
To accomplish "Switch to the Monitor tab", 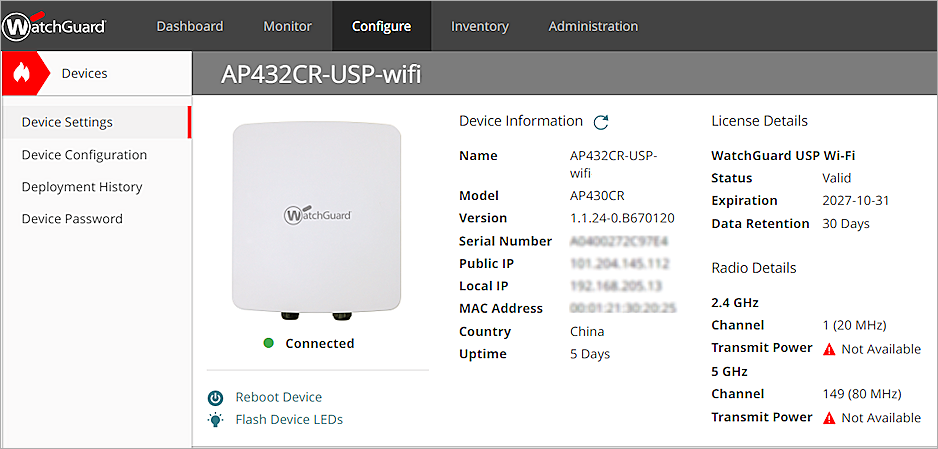I will click(x=287, y=26).
